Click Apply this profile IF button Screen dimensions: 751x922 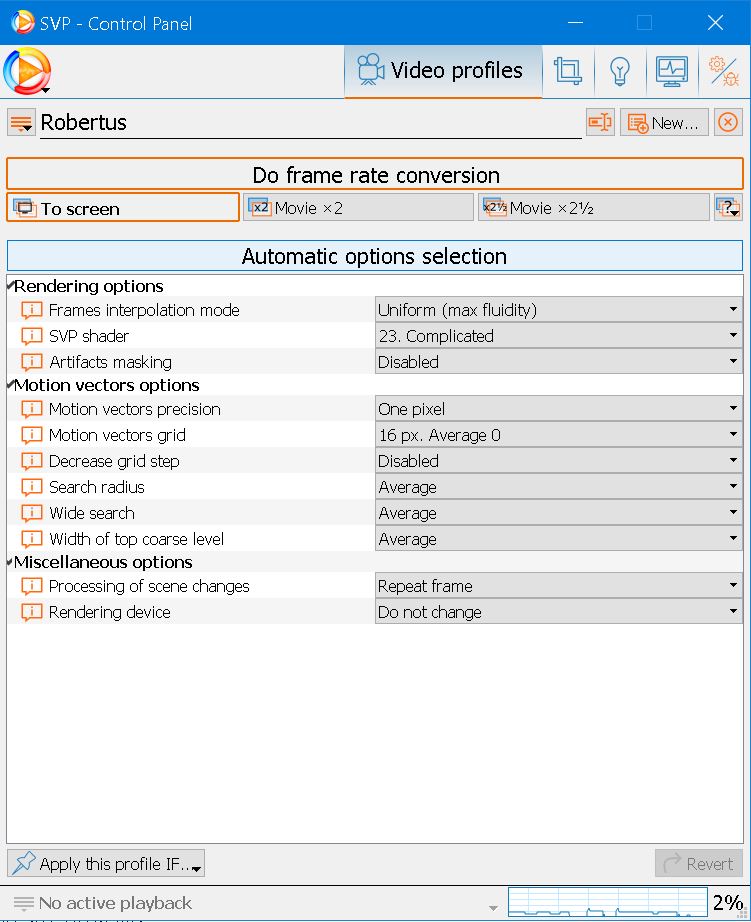click(x=106, y=864)
